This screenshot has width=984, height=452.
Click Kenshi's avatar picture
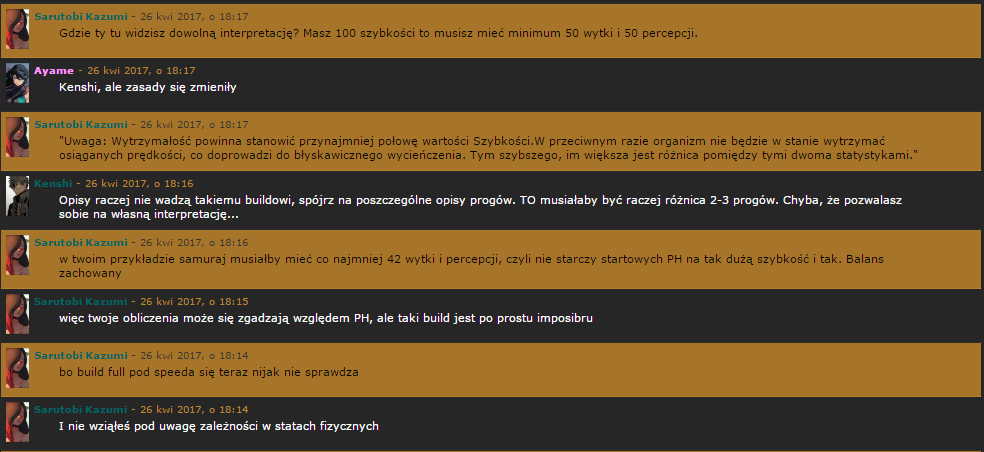point(17,196)
